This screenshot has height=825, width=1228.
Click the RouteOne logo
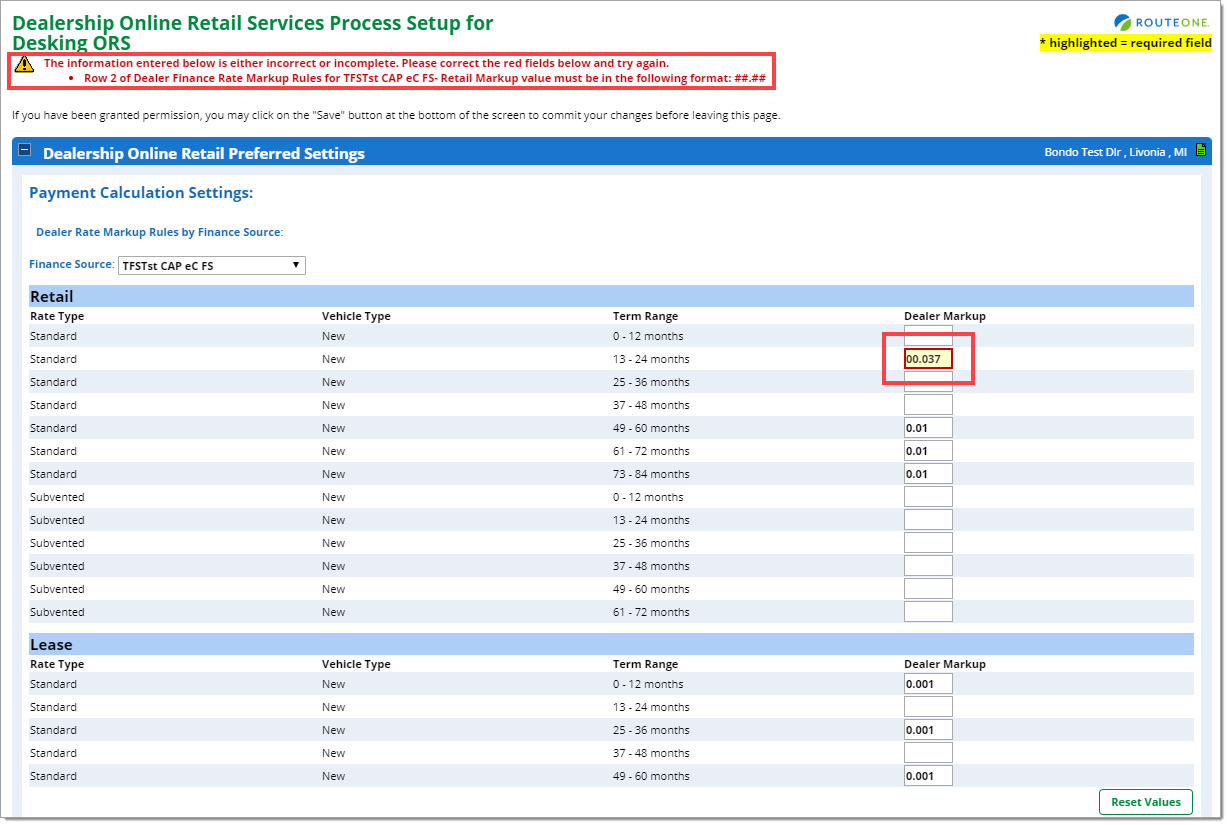pyautogui.click(x=1162, y=22)
